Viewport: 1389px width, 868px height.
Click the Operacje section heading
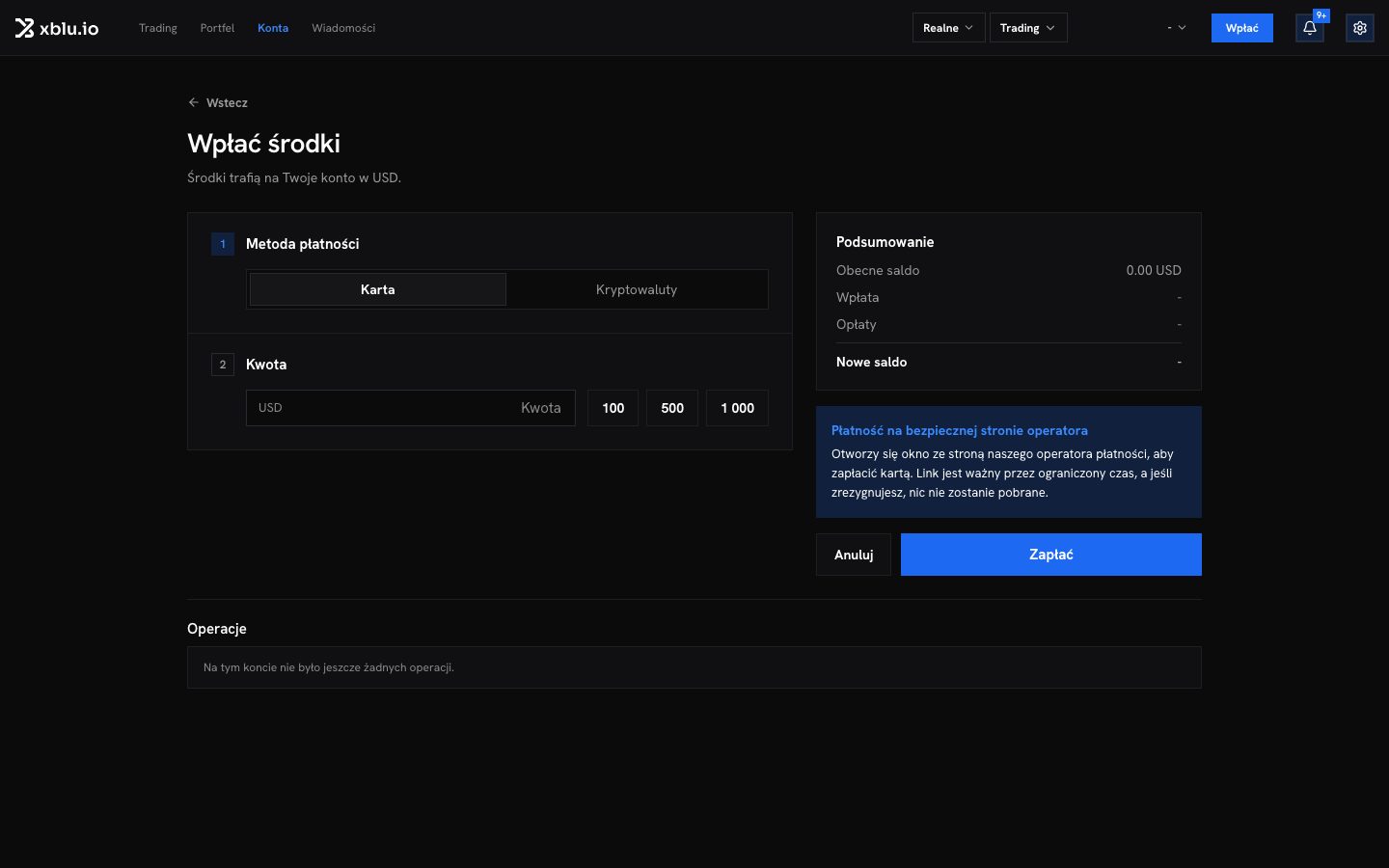(x=217, y=629)
